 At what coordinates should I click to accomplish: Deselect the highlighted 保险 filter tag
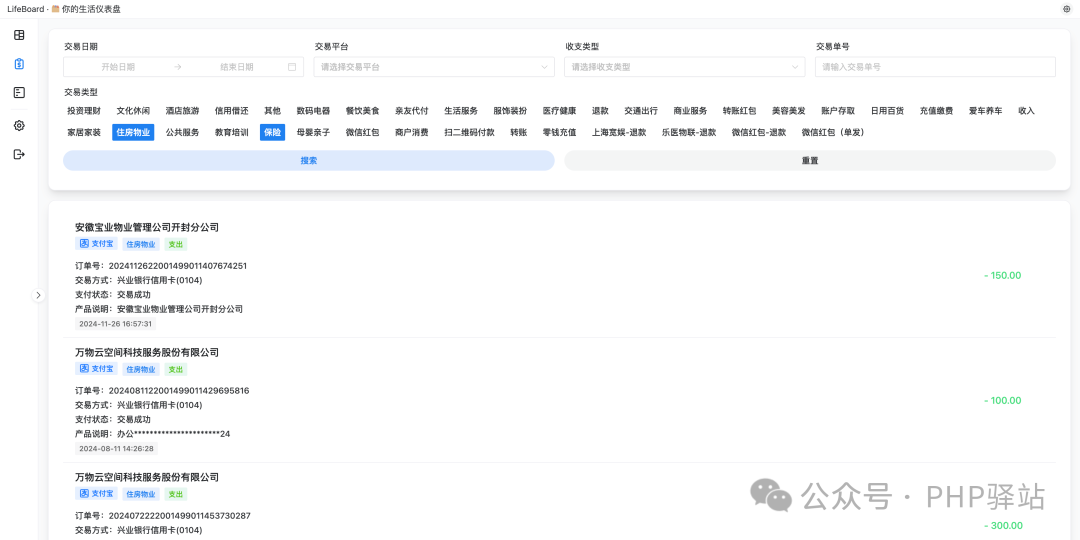coord(273,132)
